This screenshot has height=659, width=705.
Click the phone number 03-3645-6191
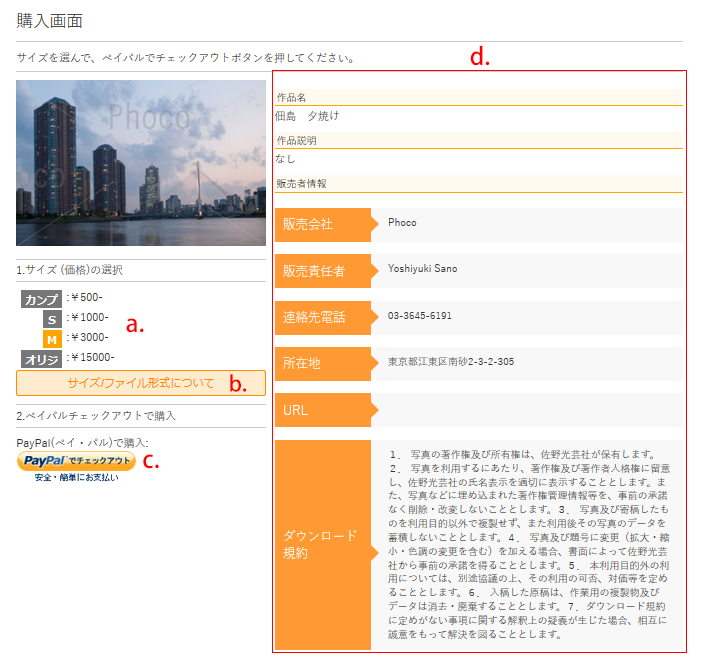(419, 316)
